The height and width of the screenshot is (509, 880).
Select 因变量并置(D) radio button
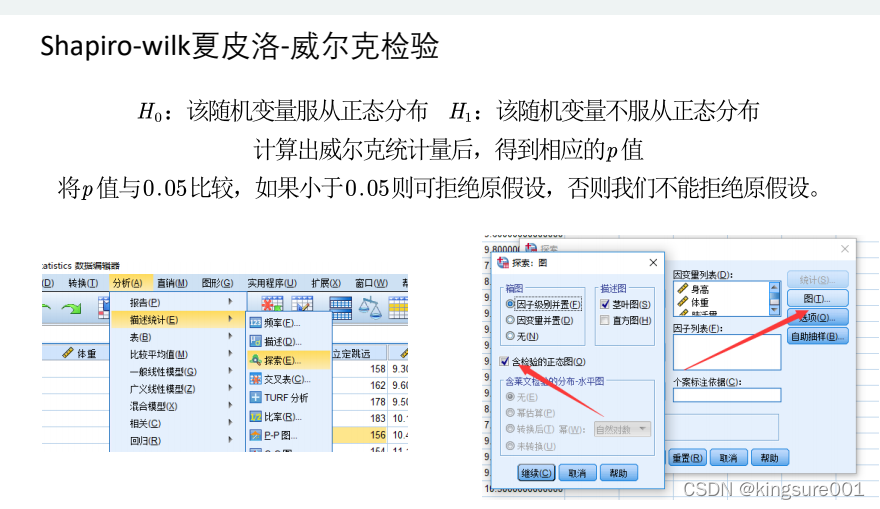tap(510, 320)
